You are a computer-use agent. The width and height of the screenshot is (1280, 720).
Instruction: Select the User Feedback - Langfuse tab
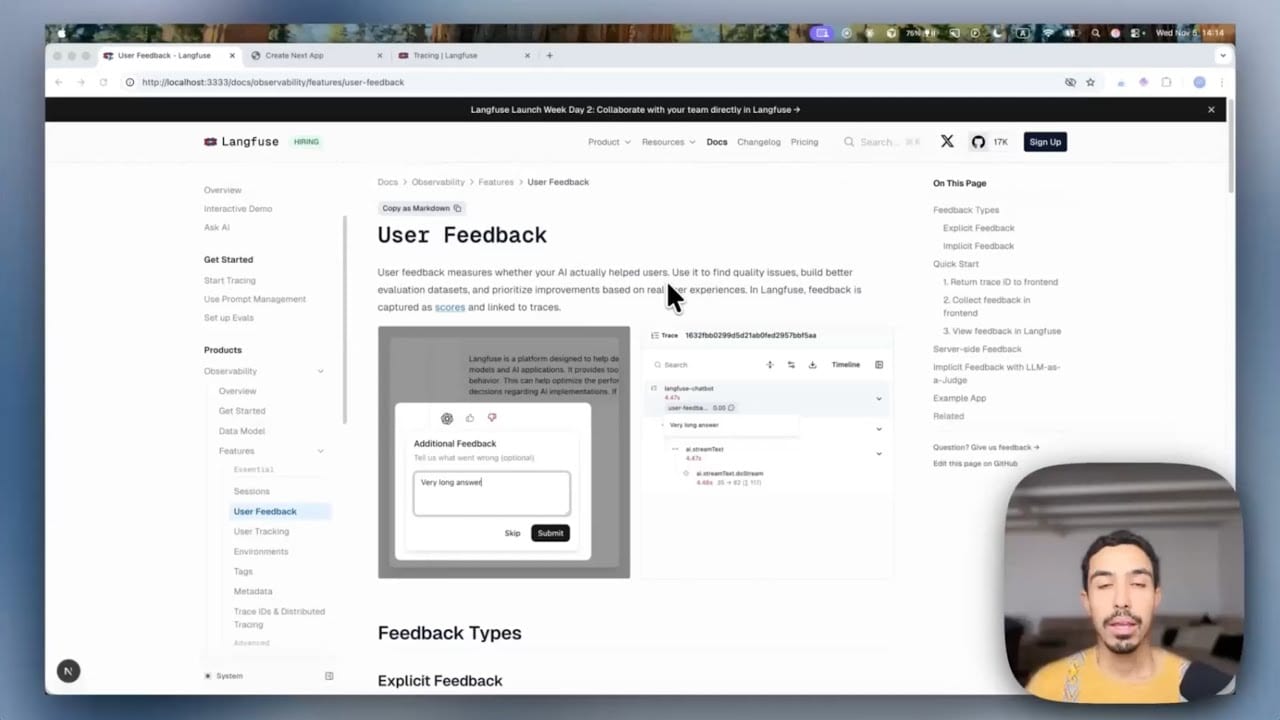[x=170, y=55]
